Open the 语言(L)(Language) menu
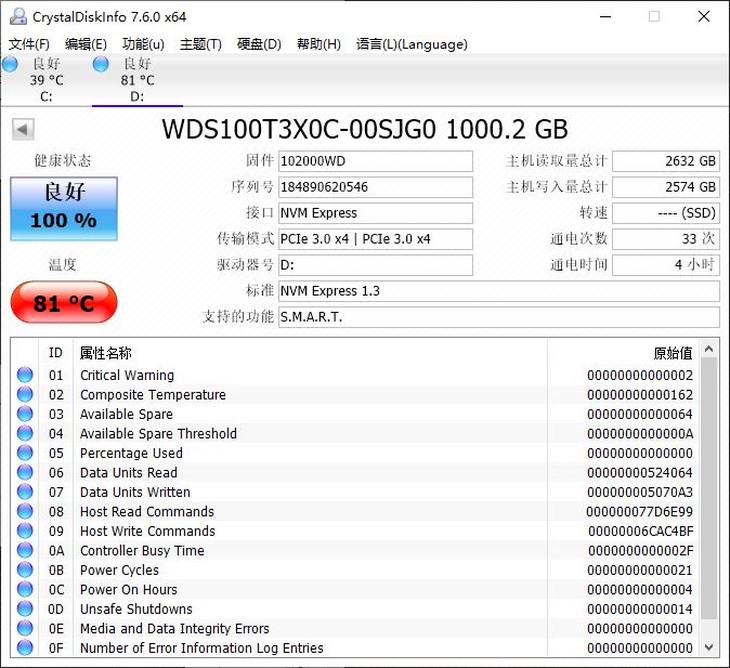 (x=412, y=44)
